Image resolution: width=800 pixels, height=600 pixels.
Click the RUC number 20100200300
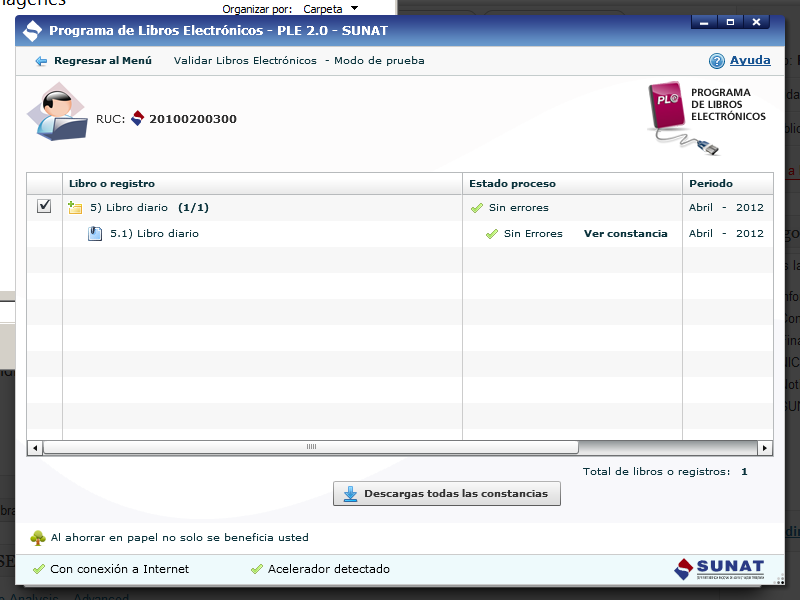[193, 119]
